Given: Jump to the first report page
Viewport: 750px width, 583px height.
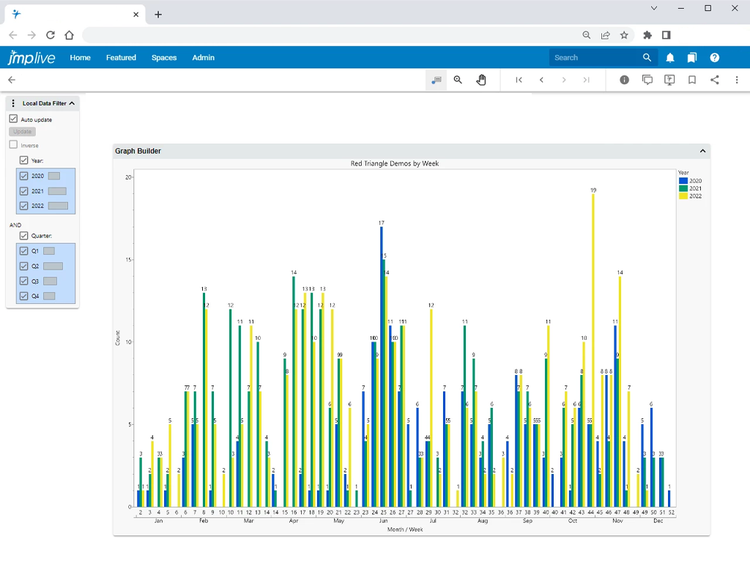Looking at the screenshot, I should click(519, 80).
